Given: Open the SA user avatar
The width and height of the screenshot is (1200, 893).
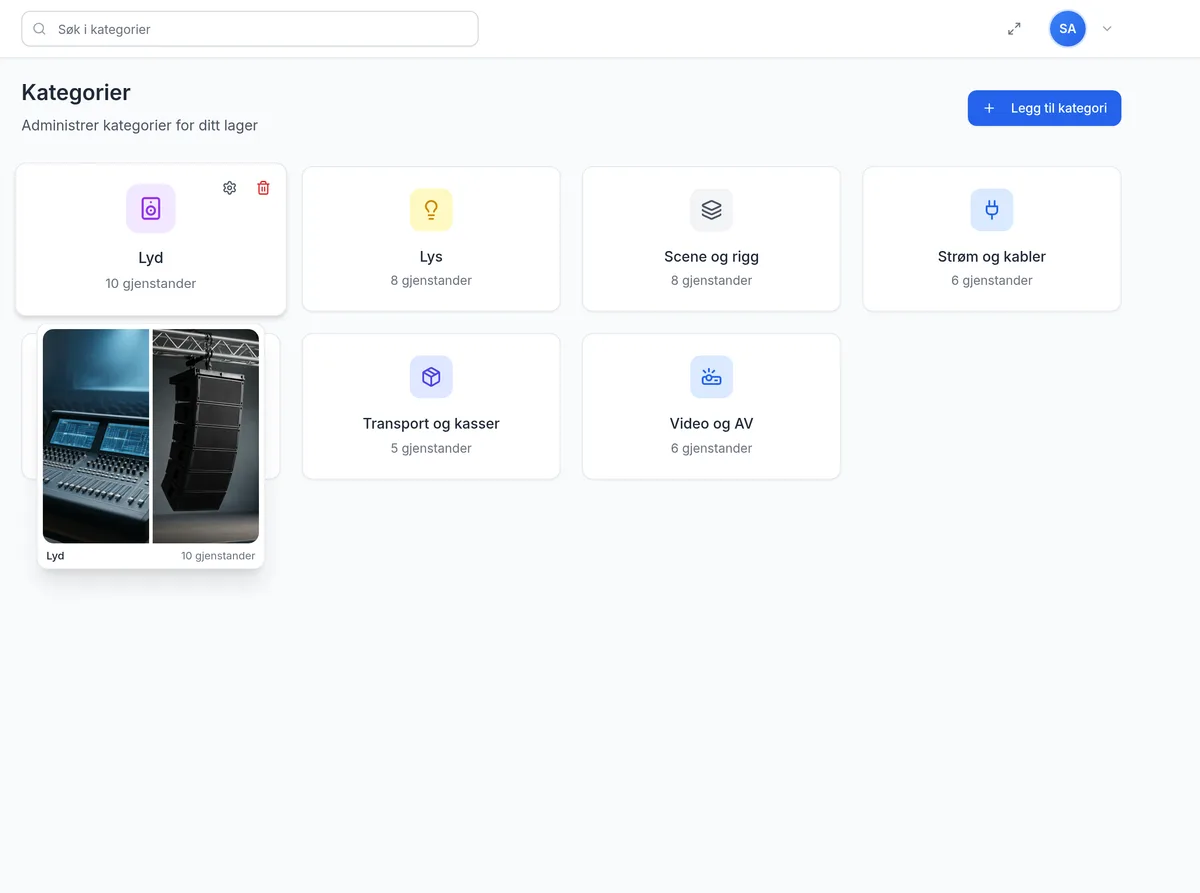Looking at the screenshot, I should 1067,29.
